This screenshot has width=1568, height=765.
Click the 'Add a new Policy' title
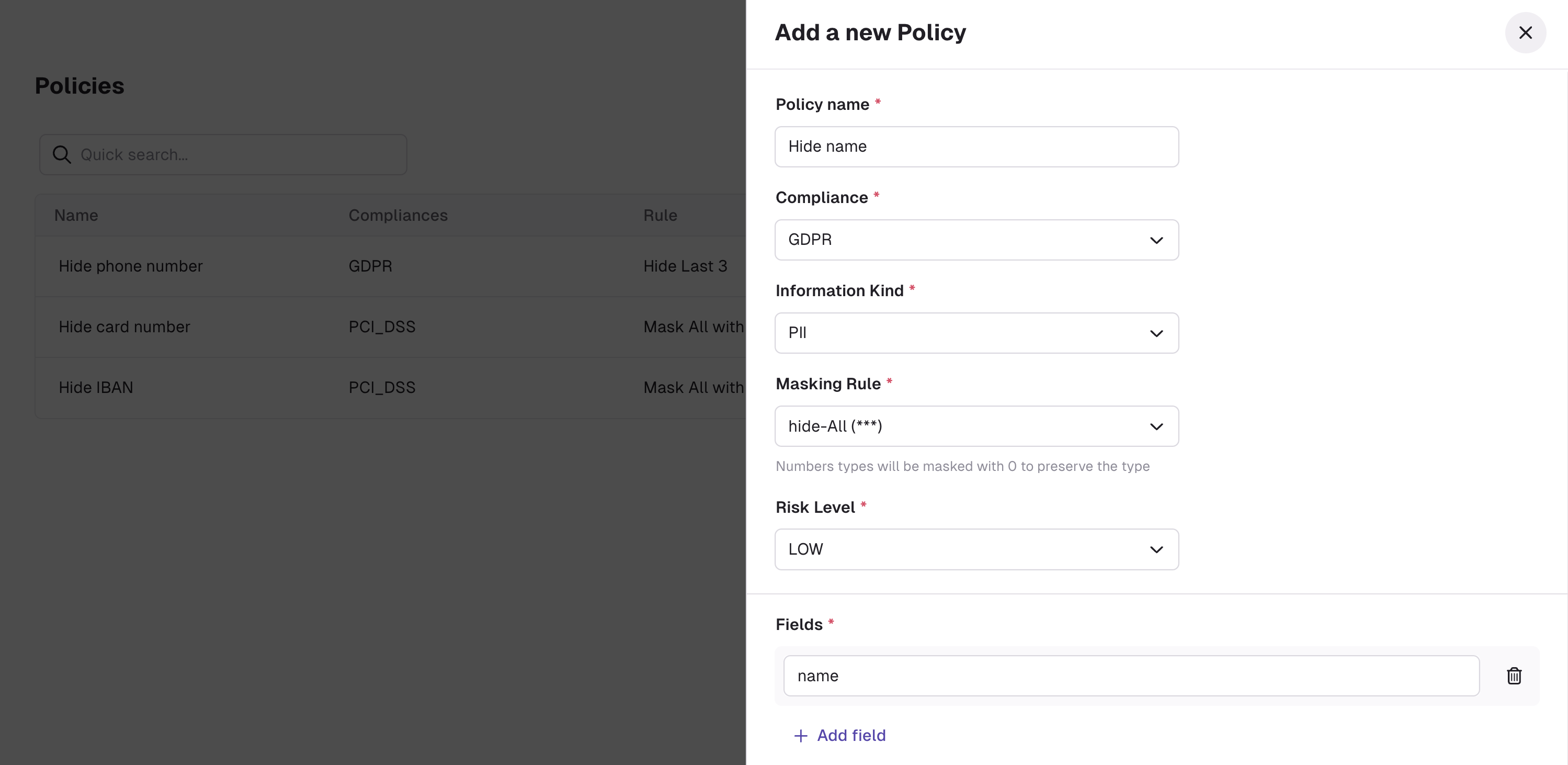[870, 32]
